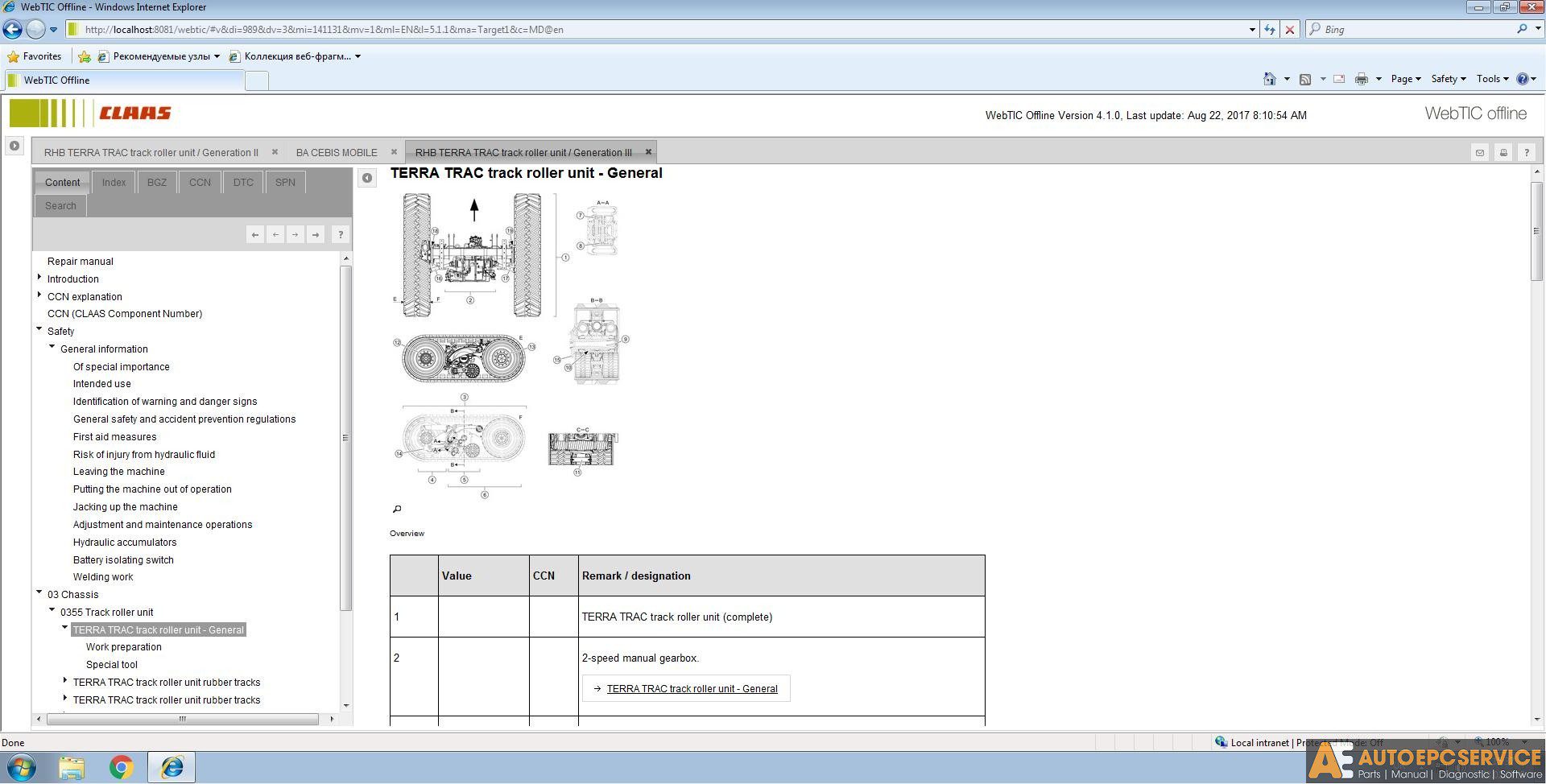Open the Favorites star button
This screenshot has width=1546, height=784.
coord(34,56)
